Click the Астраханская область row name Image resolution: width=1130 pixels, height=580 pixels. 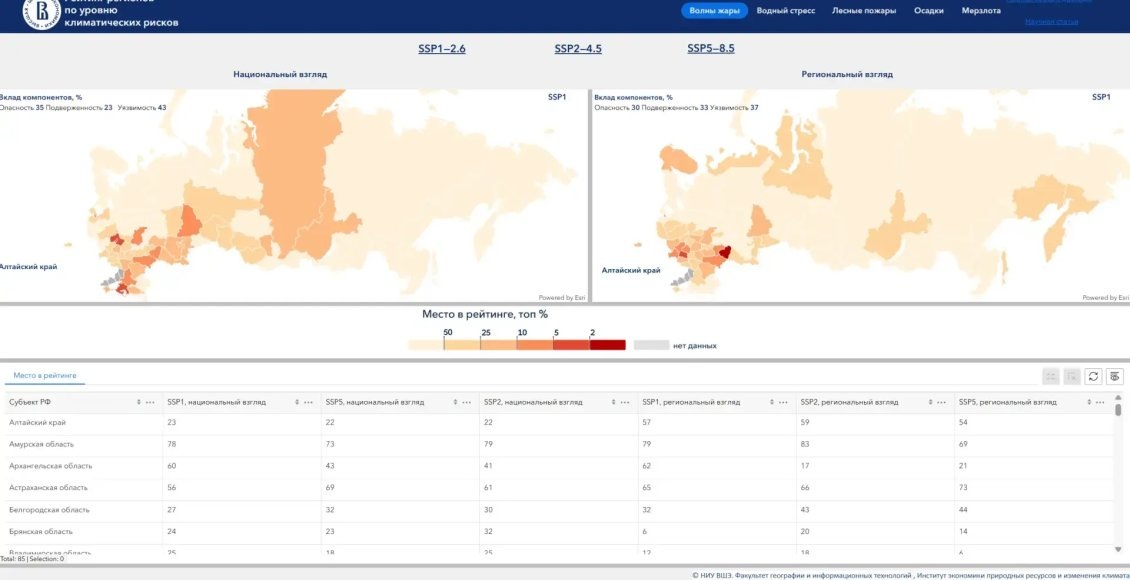(x=48, y=488)
